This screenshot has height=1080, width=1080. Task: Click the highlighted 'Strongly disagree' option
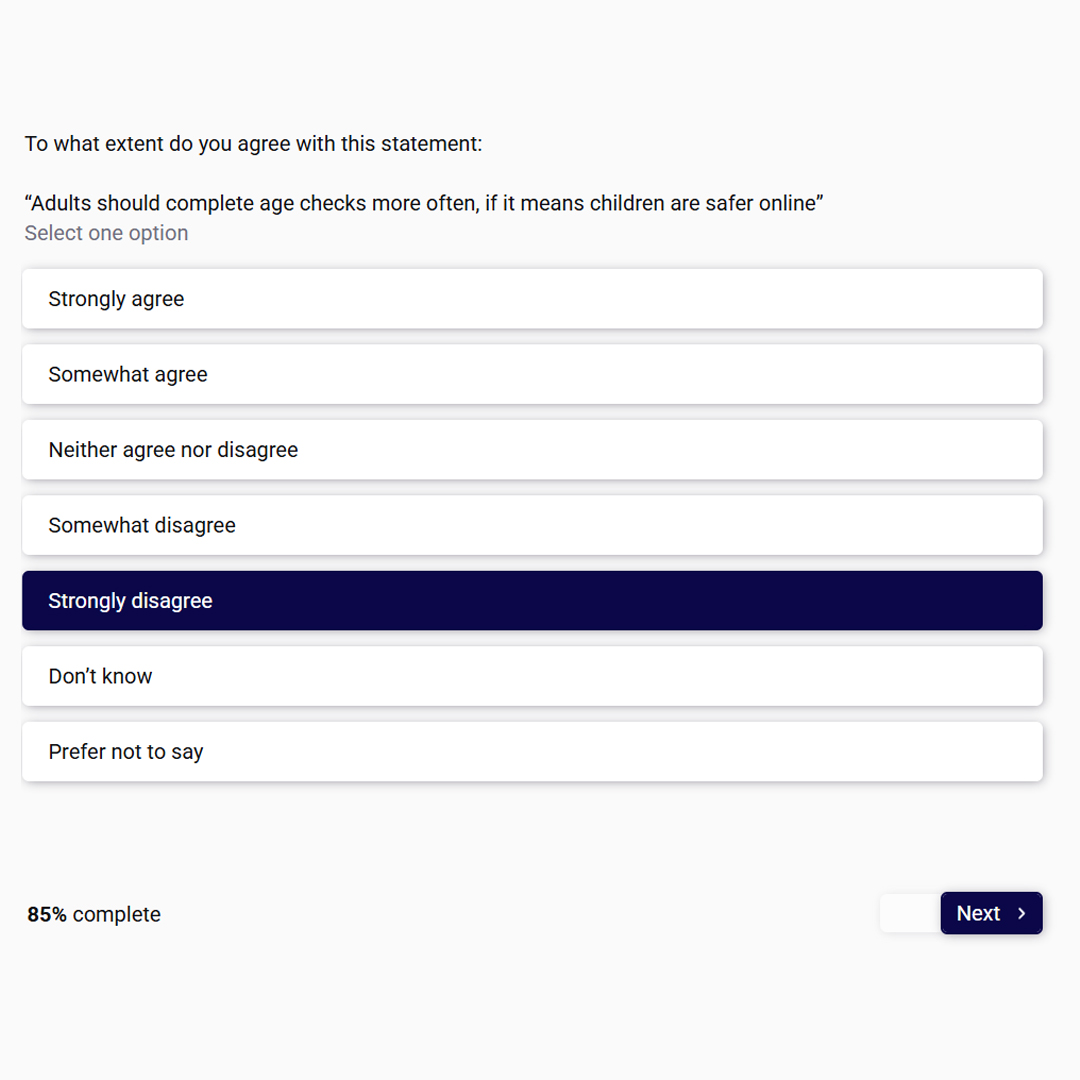532,601
